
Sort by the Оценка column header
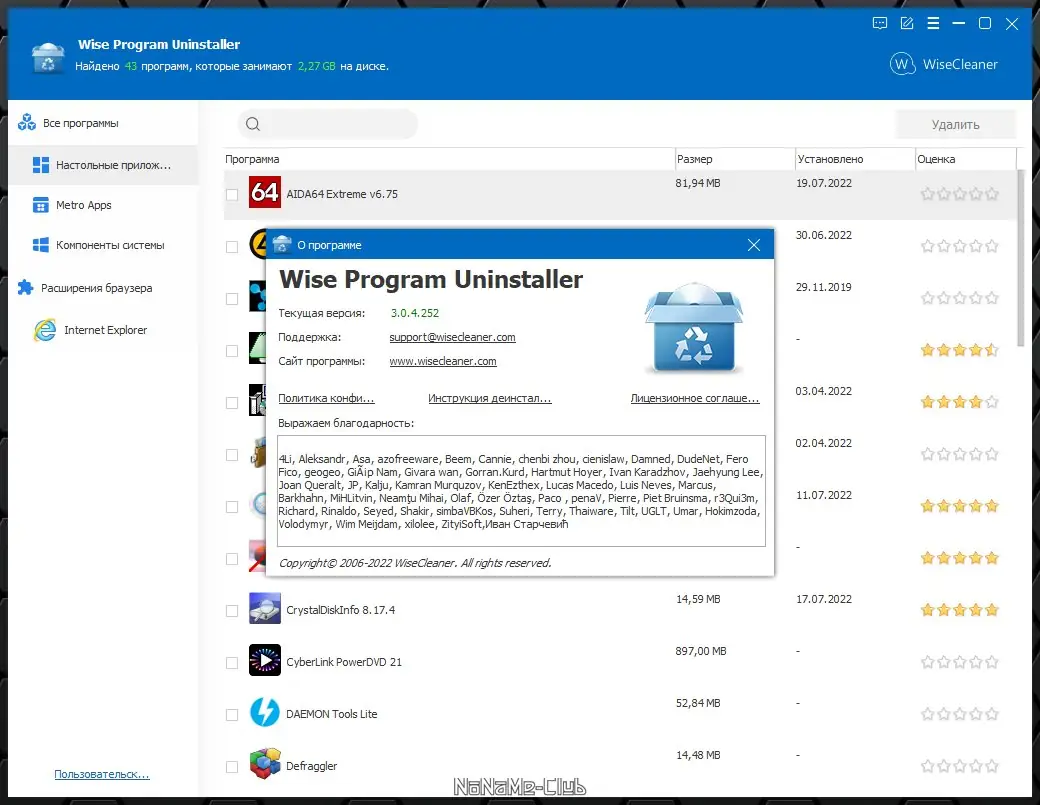pos(966,159)
